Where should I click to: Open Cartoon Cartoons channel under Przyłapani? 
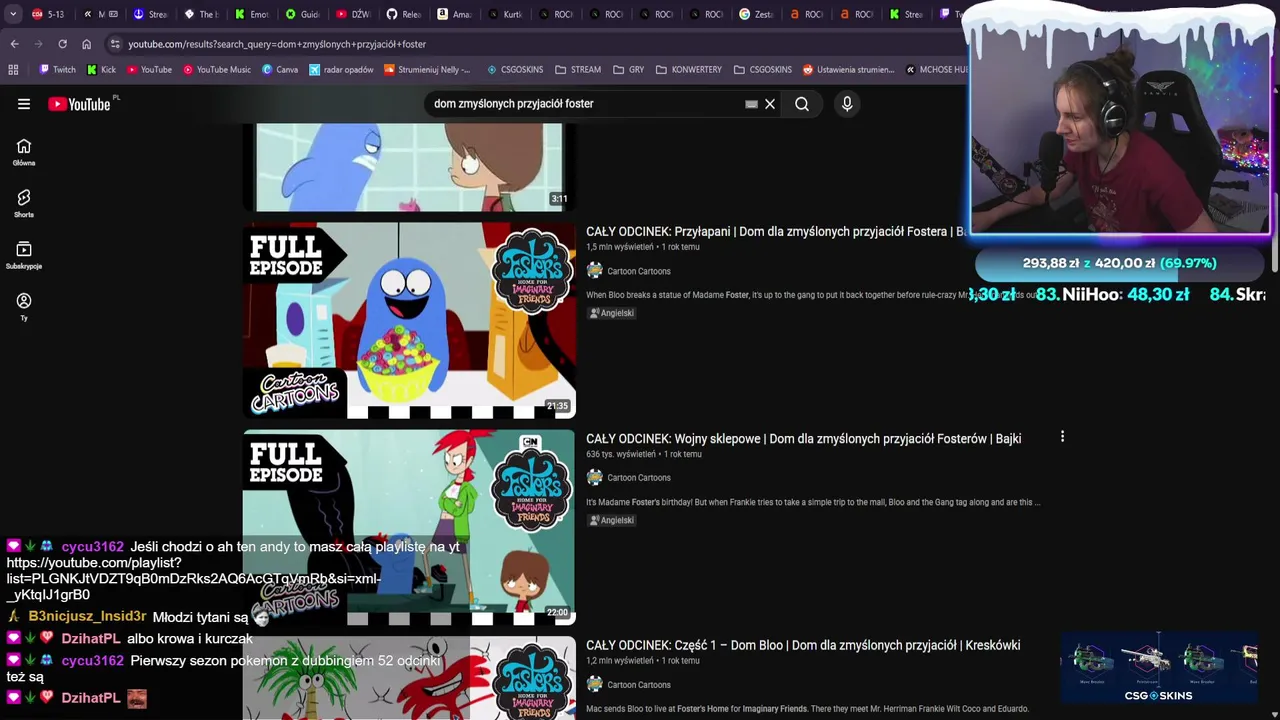tap(639, 271)
